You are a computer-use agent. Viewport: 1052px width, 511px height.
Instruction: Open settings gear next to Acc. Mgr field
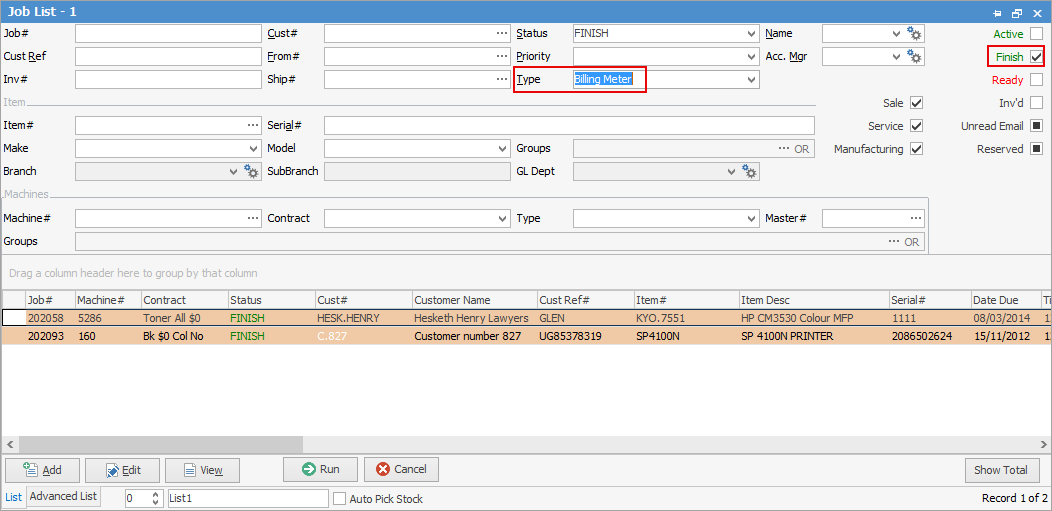click(x=914, y=57)
